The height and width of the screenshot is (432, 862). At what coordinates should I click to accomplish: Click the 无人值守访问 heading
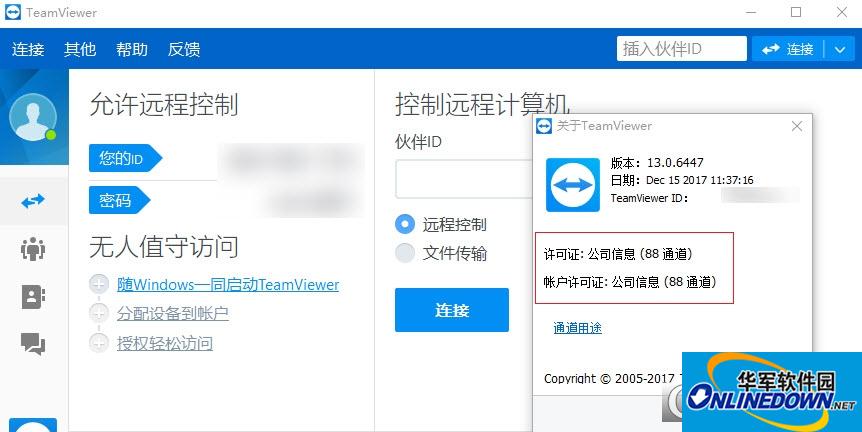click(164, 246)
